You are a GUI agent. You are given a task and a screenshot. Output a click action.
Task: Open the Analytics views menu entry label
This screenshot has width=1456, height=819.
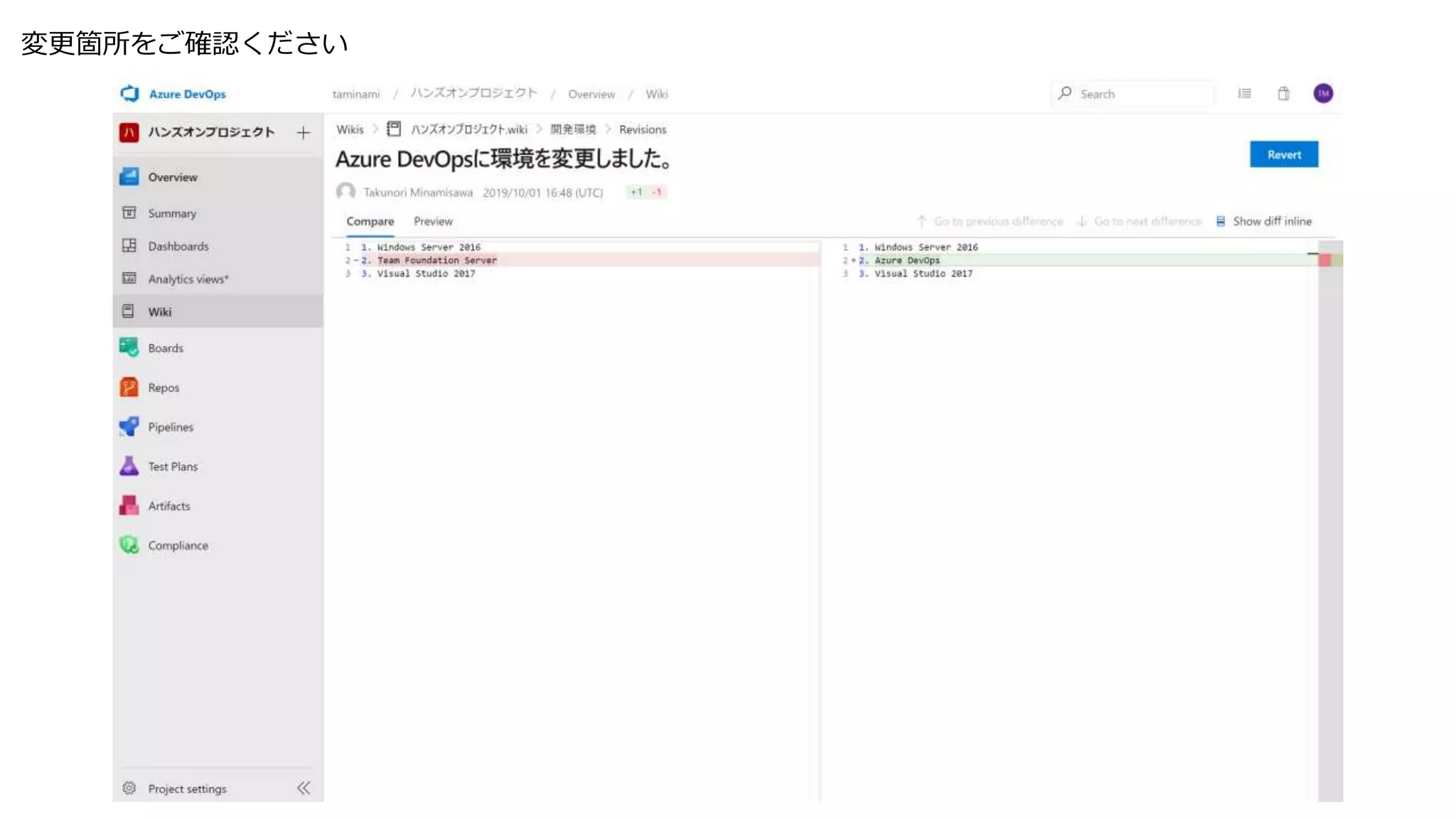pos(188,279)
